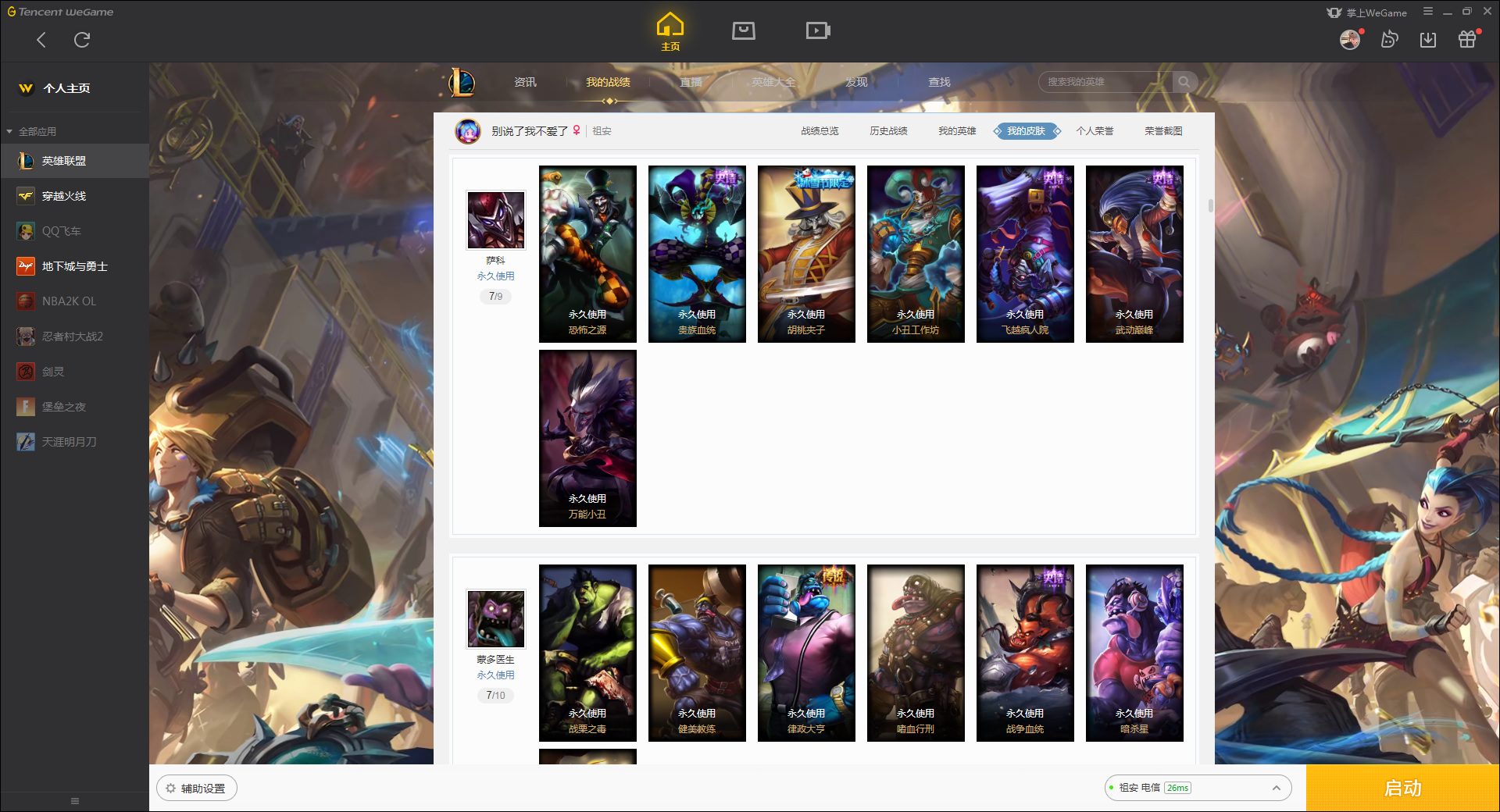The height and width of the screenshot is (812, 1500).
Task: Click the refresh page icon
Action: point(82,40)
